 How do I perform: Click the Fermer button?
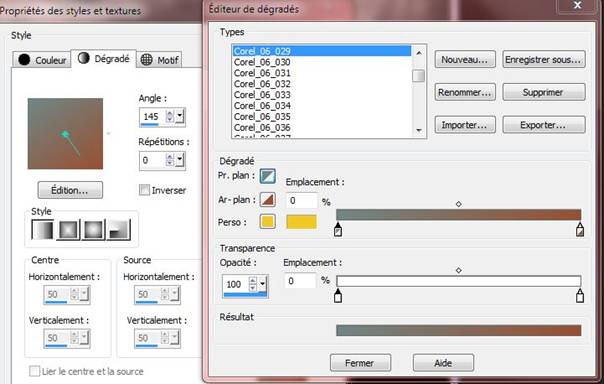pos(360,363)
